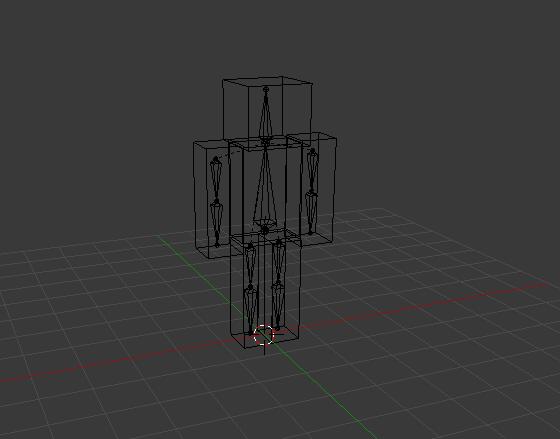The height and width of the screenshot is (439, 560).
Task: Select the forearm bone on screen-left arm
Action: tap(216, 224)
